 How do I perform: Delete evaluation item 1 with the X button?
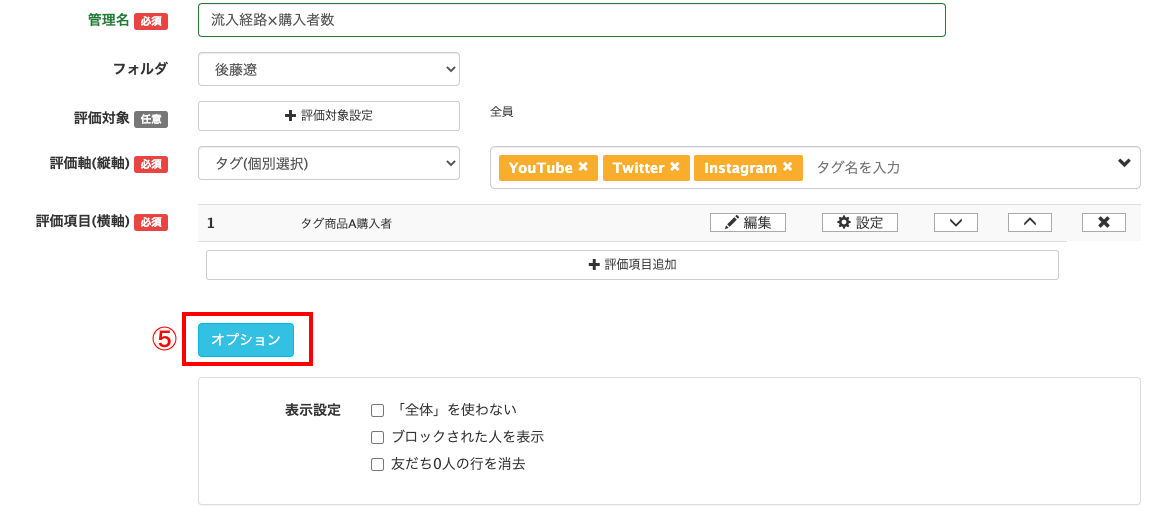[1103, 223]
